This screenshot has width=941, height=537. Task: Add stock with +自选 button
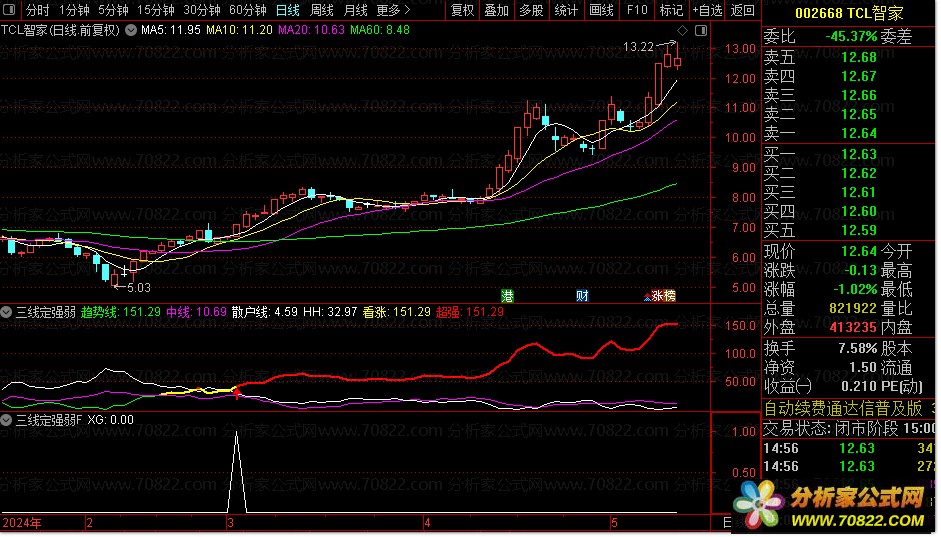[x=707, y=10]
